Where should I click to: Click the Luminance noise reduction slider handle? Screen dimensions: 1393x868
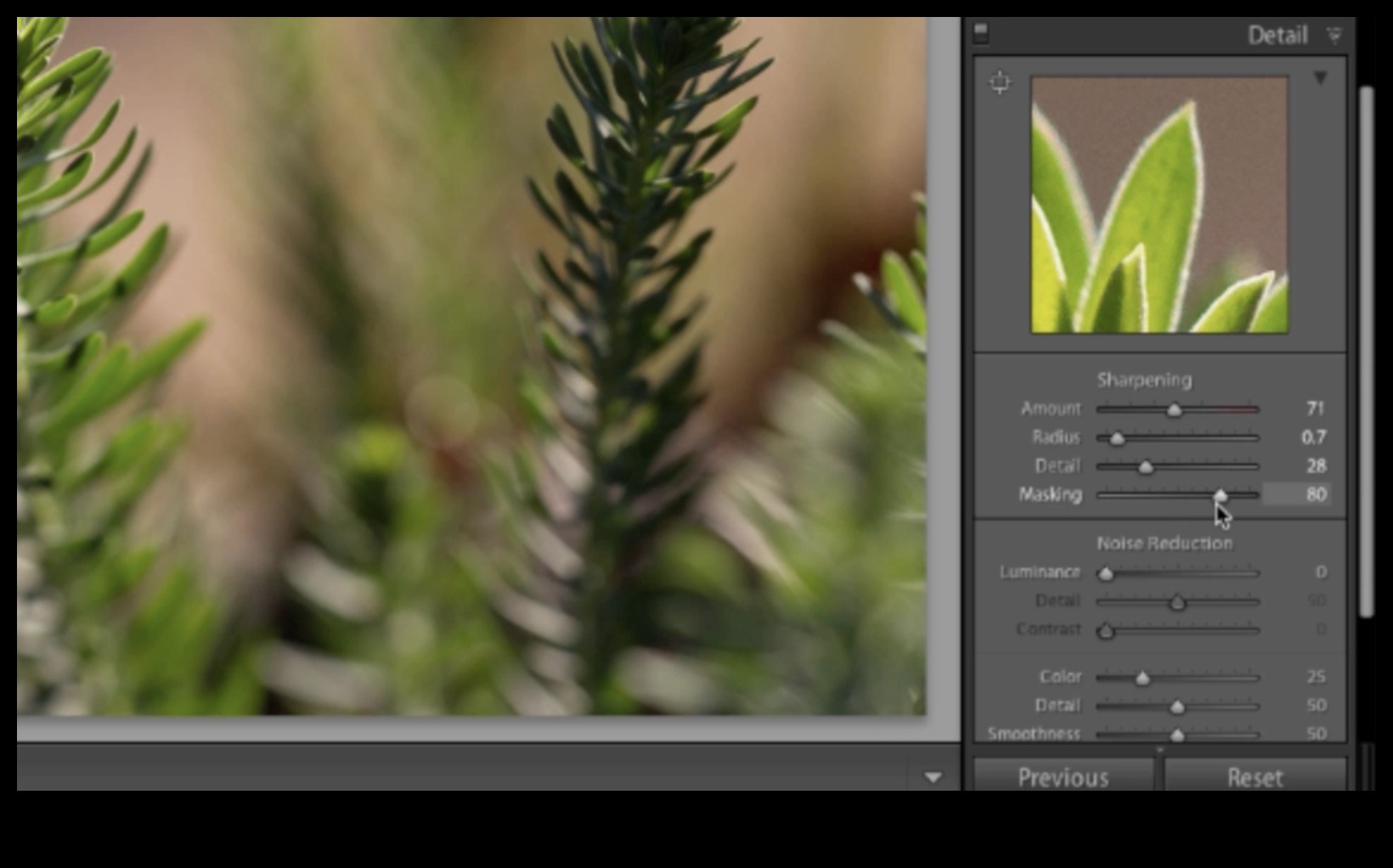(x=1106, y=574)
